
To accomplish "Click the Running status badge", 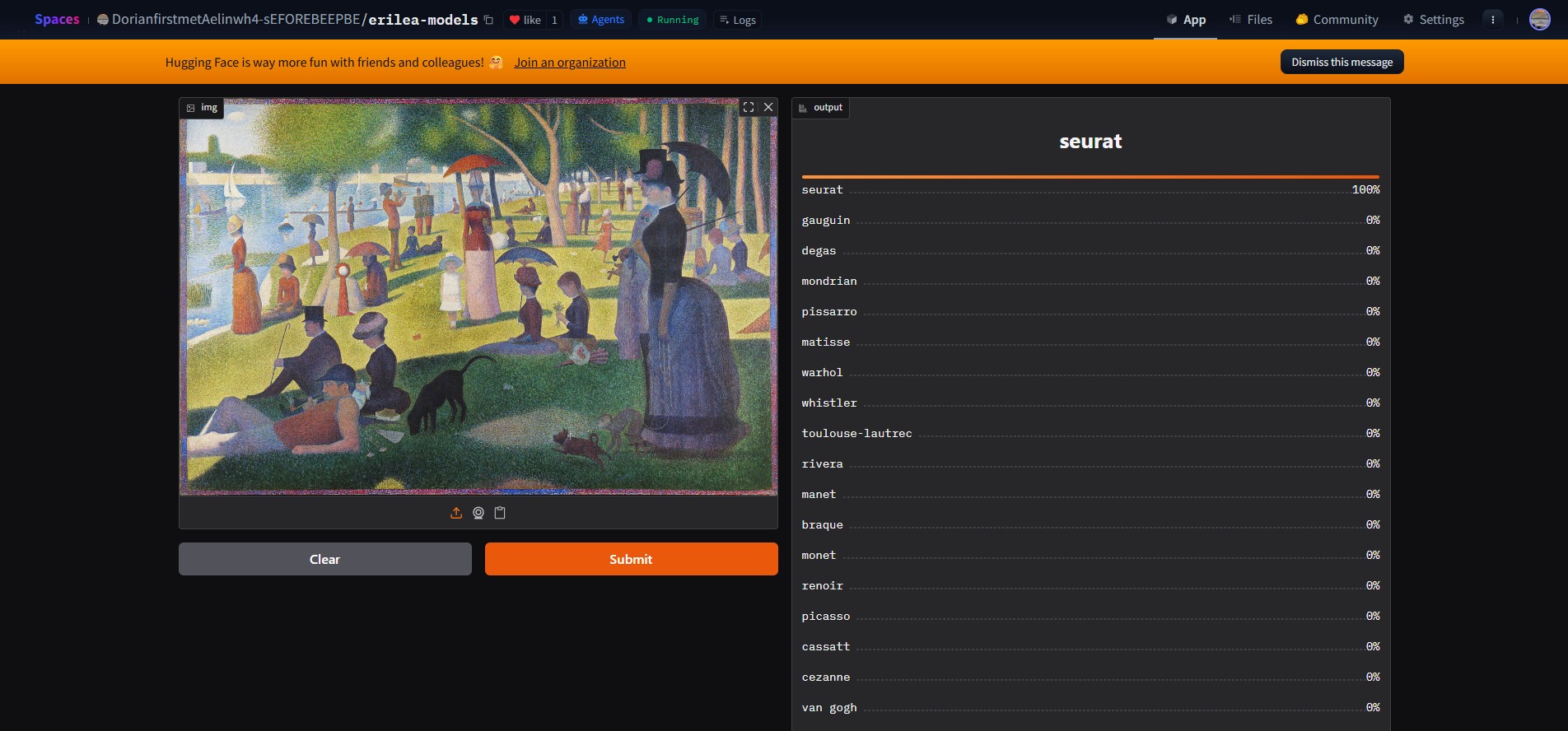I will (x=672, y=20).
